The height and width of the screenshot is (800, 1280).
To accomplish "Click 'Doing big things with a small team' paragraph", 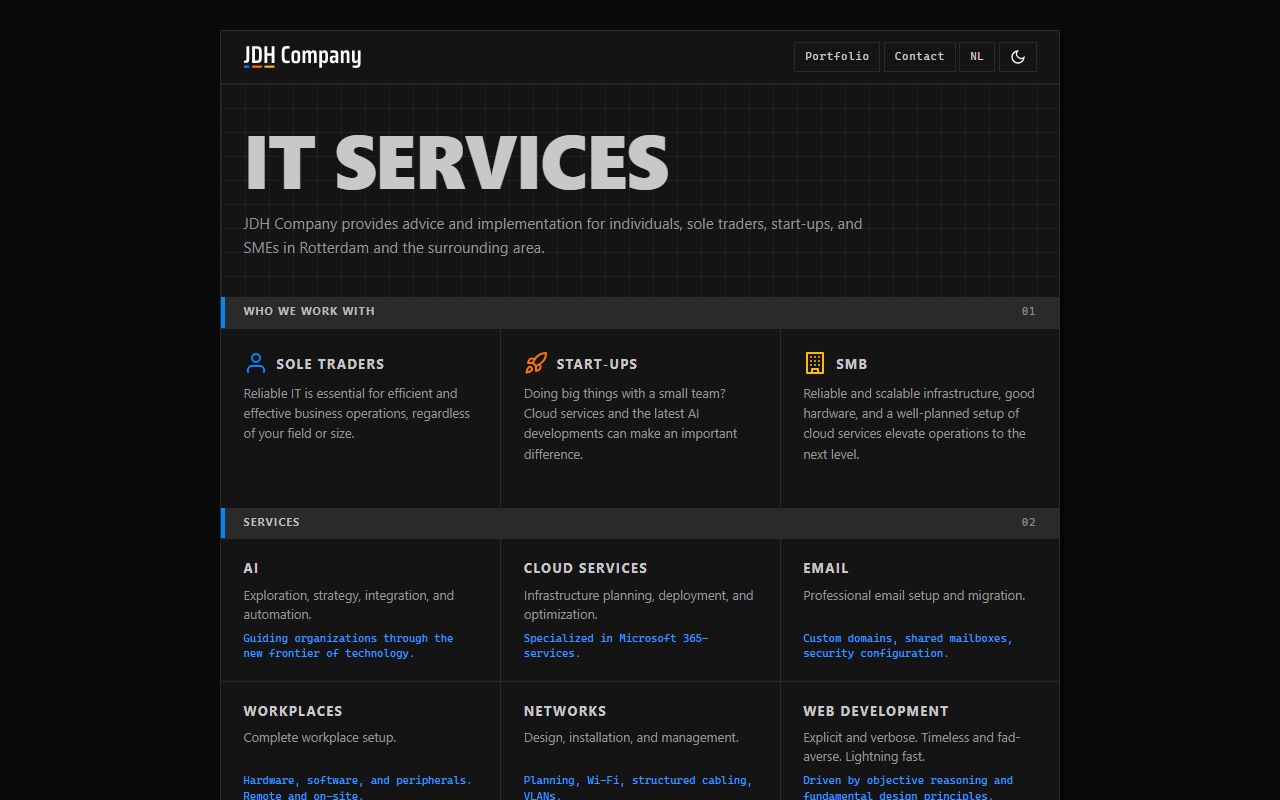I will (x=631, y=424).
